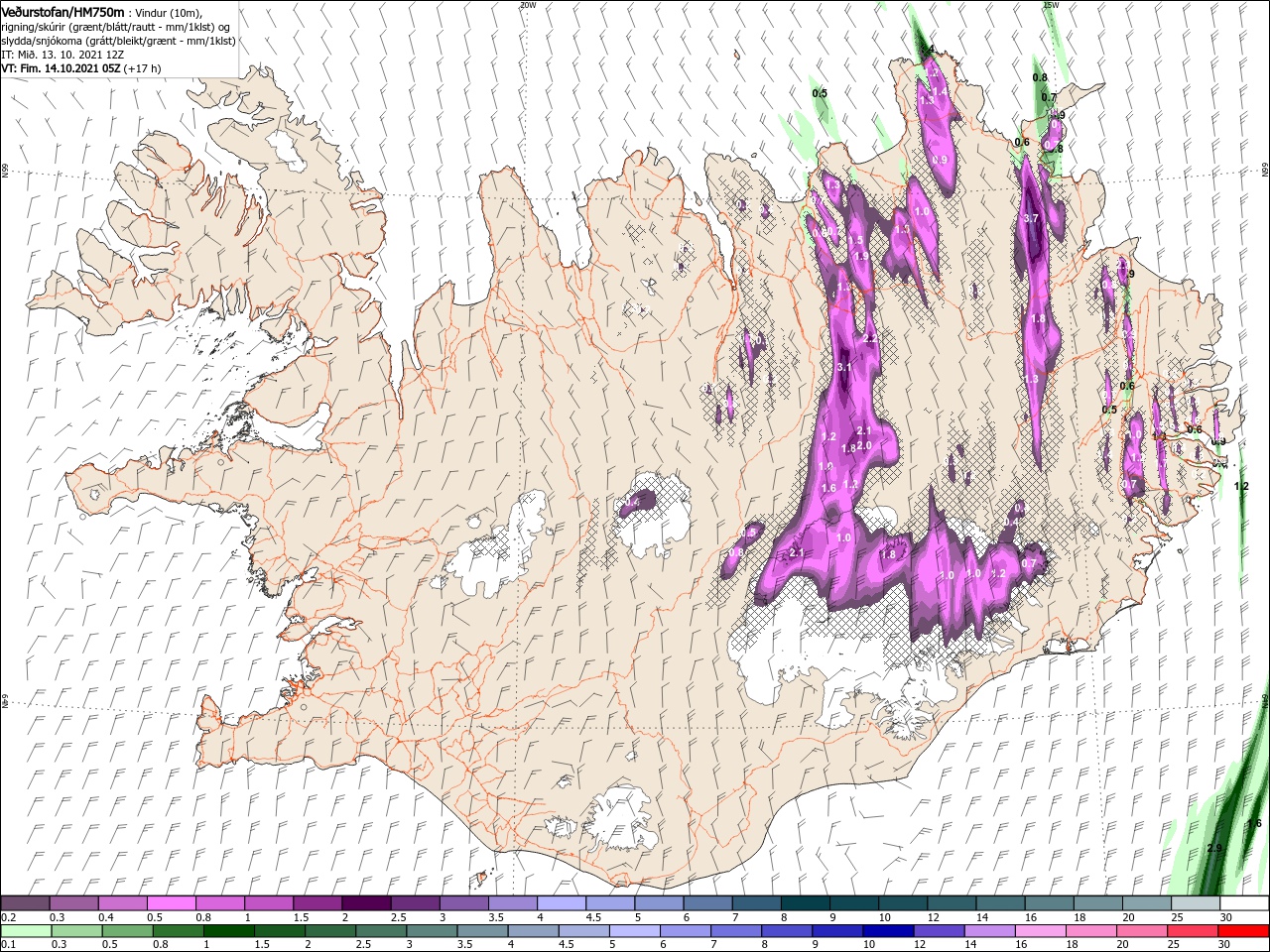
Task: Click the Veðurstofan/HM750m map title
Action: point(63,11)
